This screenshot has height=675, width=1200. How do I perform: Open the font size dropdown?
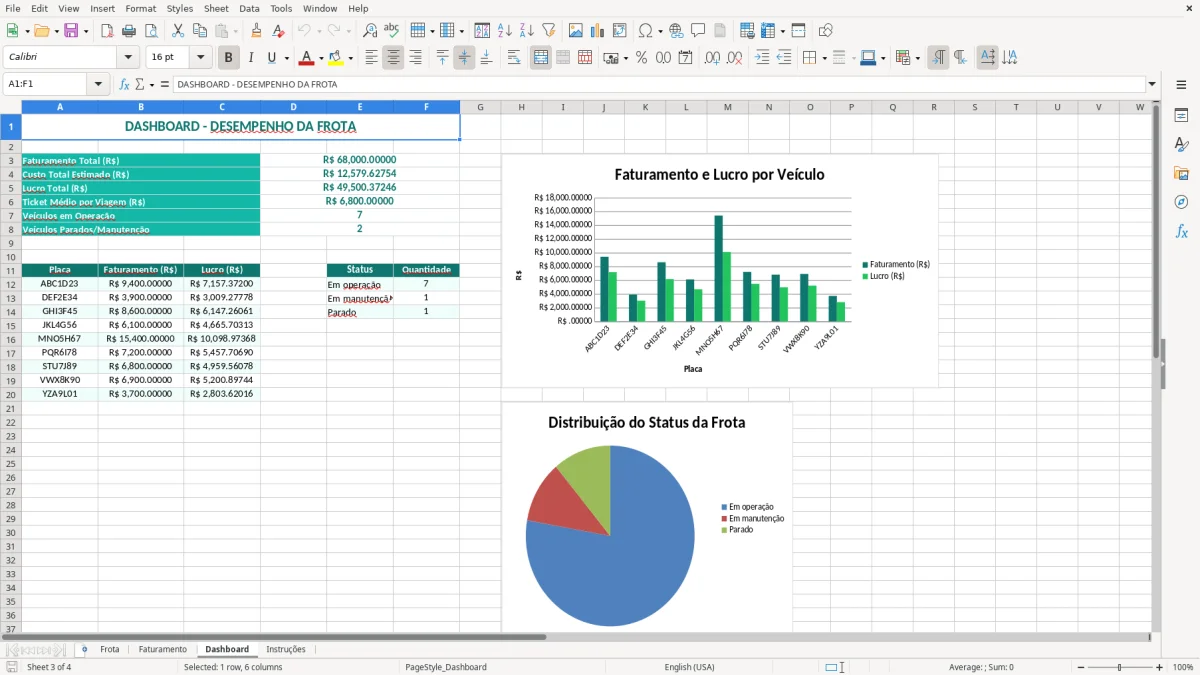tap(200, 58)
